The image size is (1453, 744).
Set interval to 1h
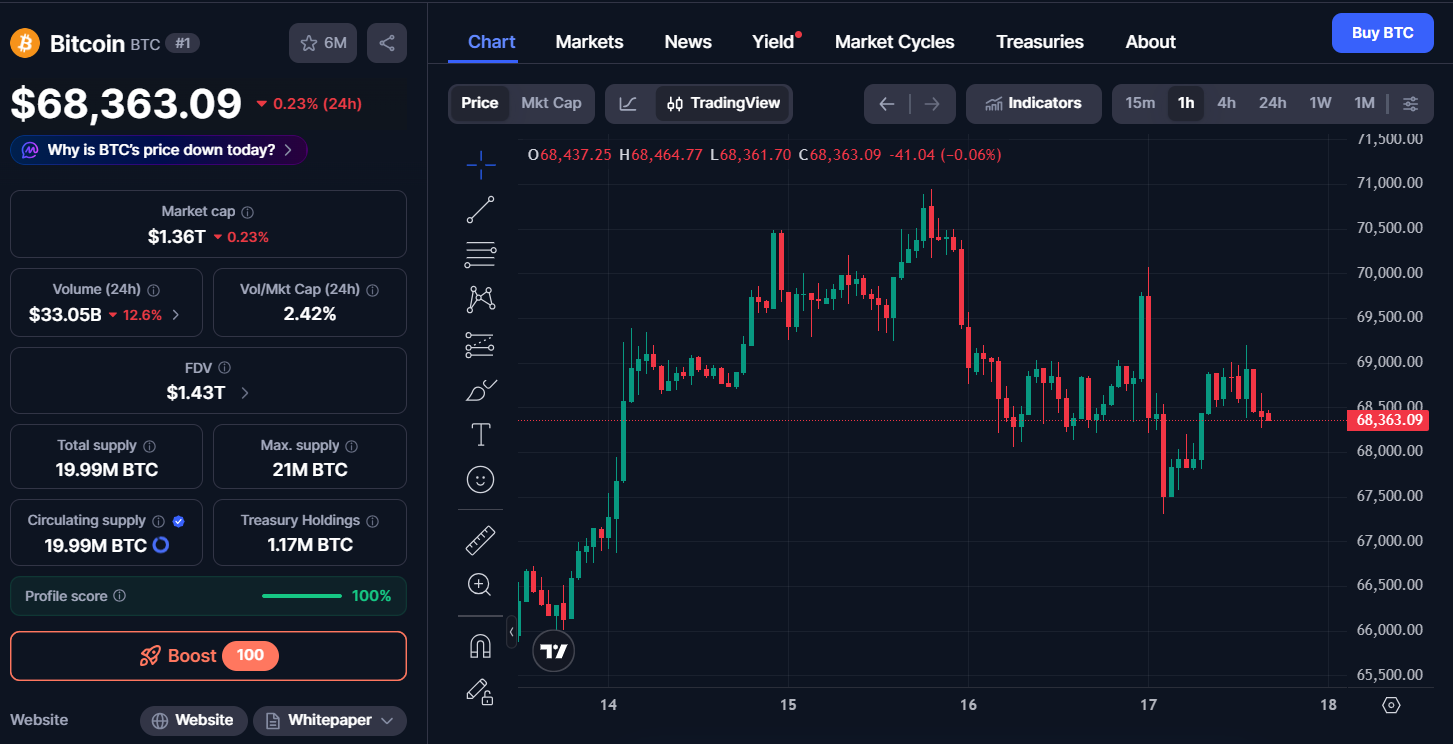tap(1186, 103)
